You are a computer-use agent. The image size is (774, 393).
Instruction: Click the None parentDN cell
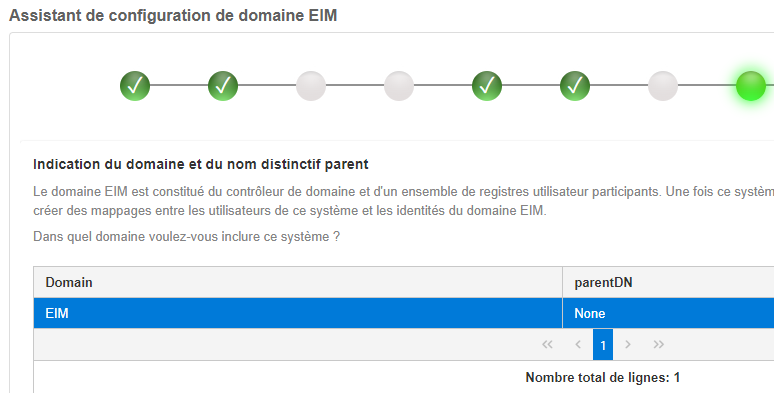coord(668,313)
